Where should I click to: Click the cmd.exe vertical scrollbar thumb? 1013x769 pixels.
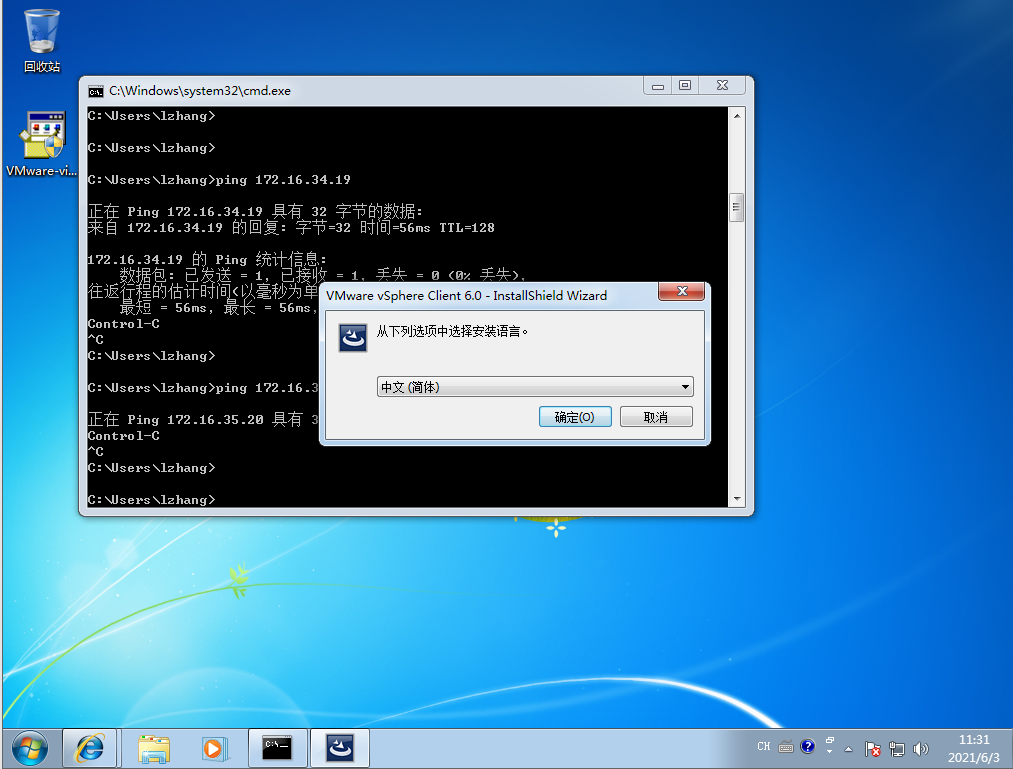pos(736,207)
